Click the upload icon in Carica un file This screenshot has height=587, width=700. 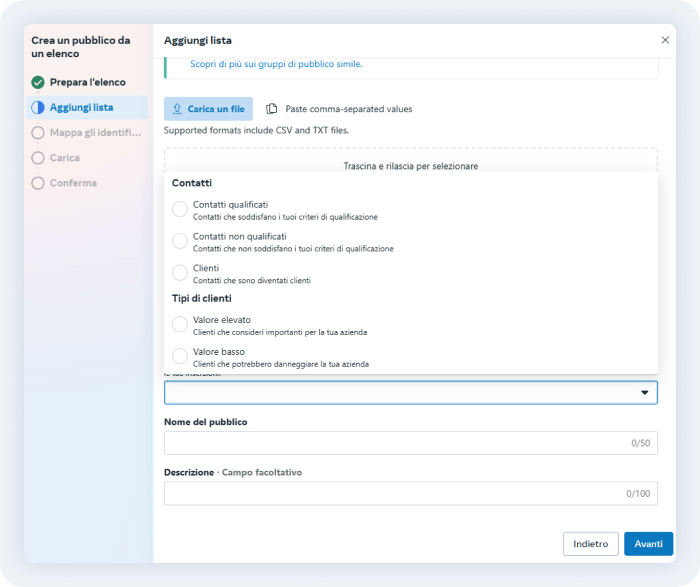(x=177, y=109)
